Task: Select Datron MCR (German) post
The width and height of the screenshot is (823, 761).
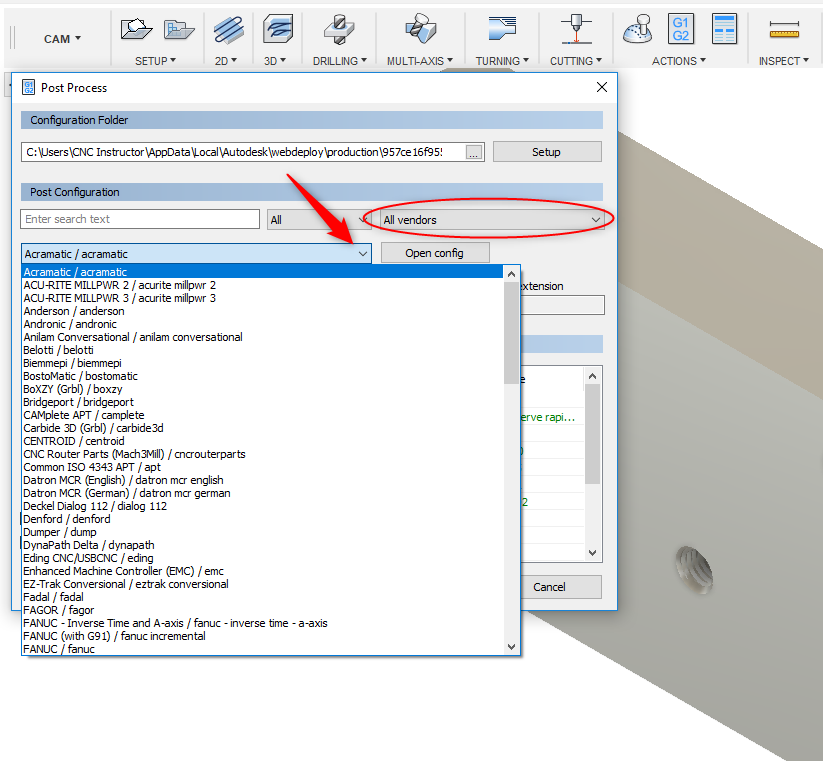Action: 262,493
